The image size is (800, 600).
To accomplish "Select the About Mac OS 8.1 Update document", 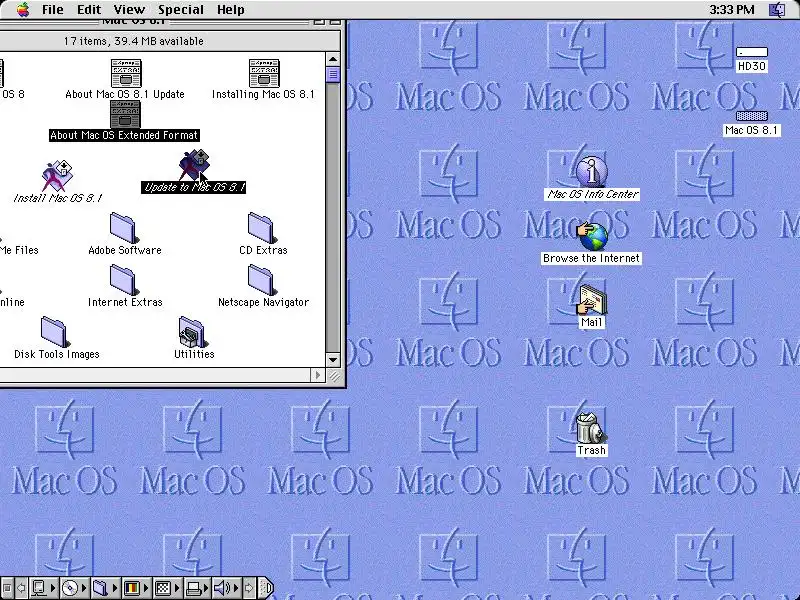I will (125, 79).
